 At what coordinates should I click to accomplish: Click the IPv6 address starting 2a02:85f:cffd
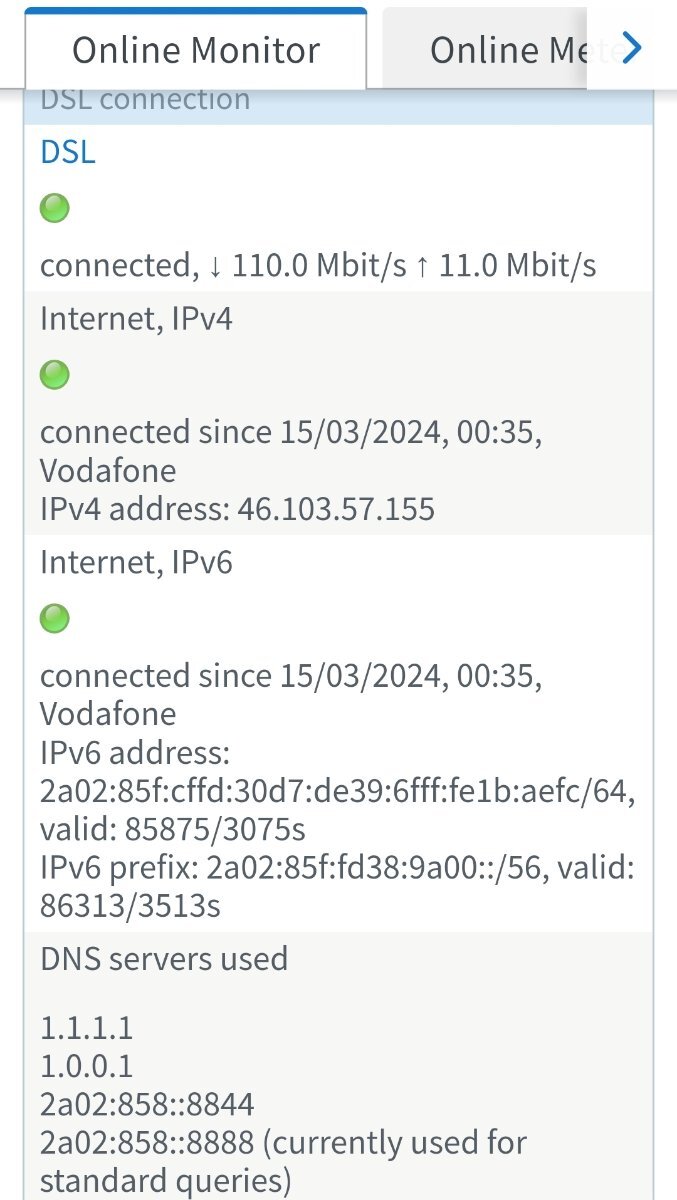pos(337,792)
